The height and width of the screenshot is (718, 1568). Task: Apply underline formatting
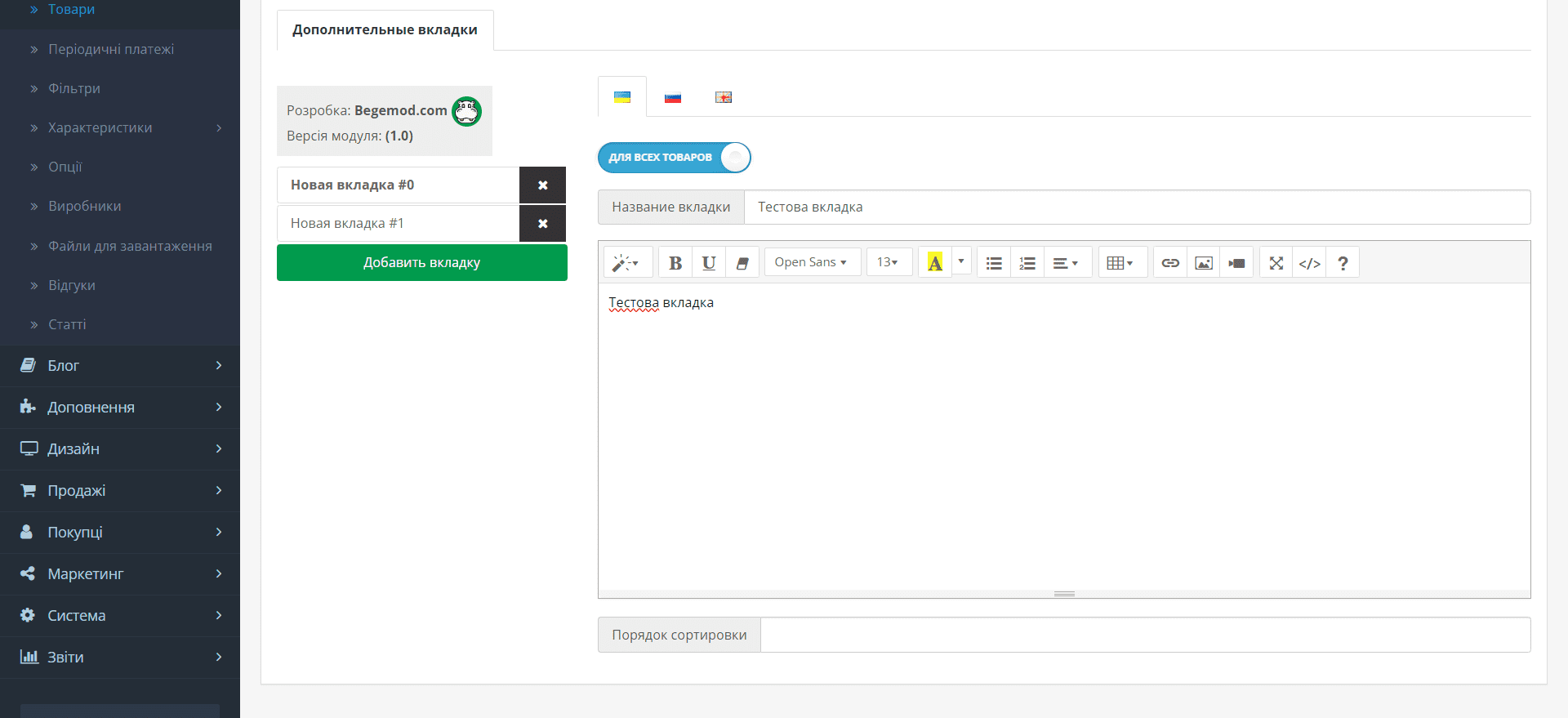709,263
